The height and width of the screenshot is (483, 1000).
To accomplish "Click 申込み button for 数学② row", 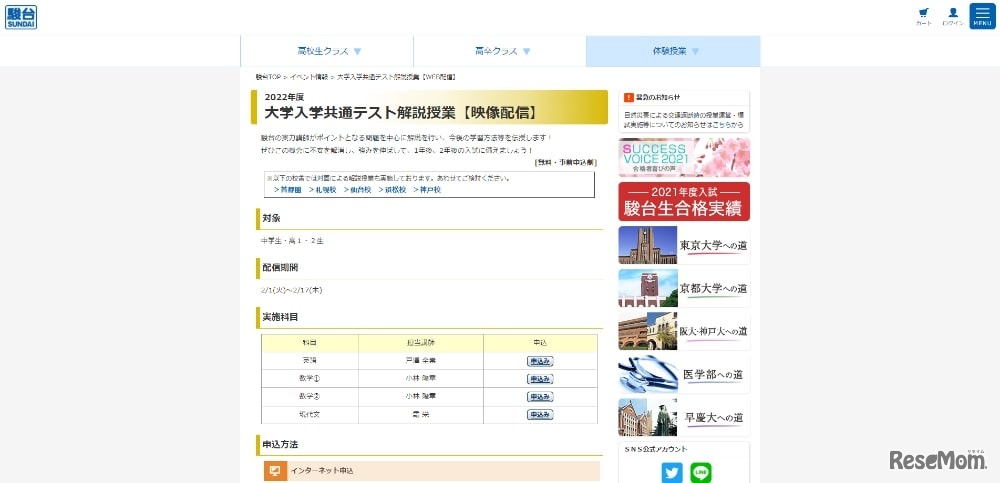I will click(540, 396).
